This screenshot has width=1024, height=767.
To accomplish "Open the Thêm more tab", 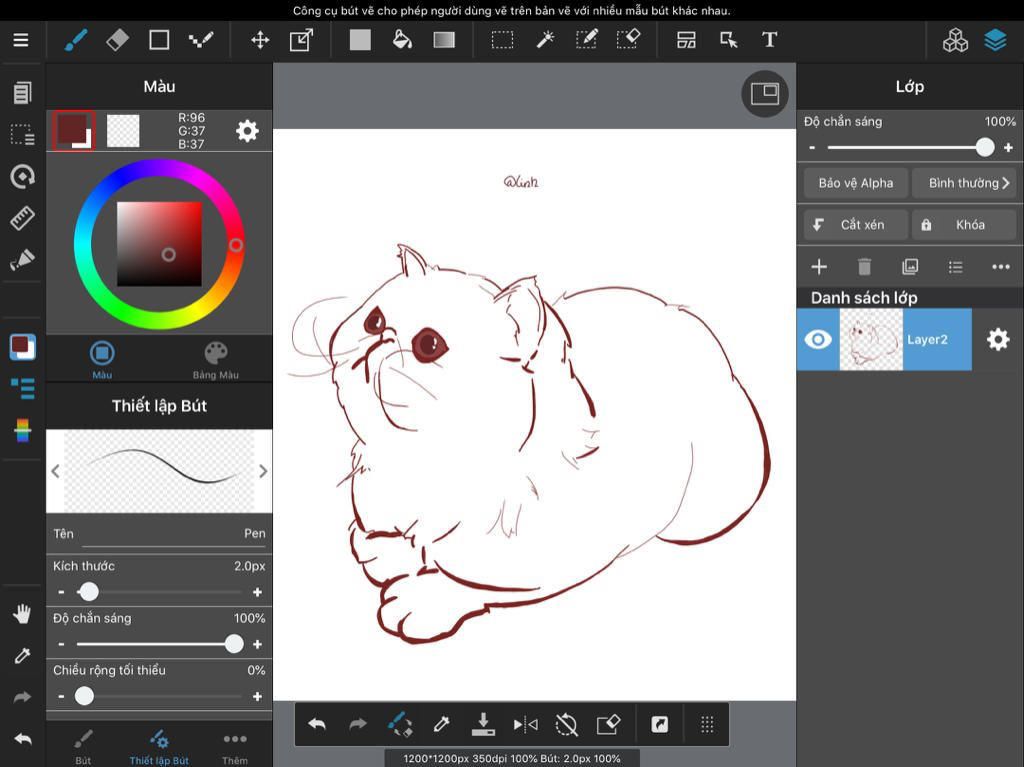I will [x=234, y=747].
